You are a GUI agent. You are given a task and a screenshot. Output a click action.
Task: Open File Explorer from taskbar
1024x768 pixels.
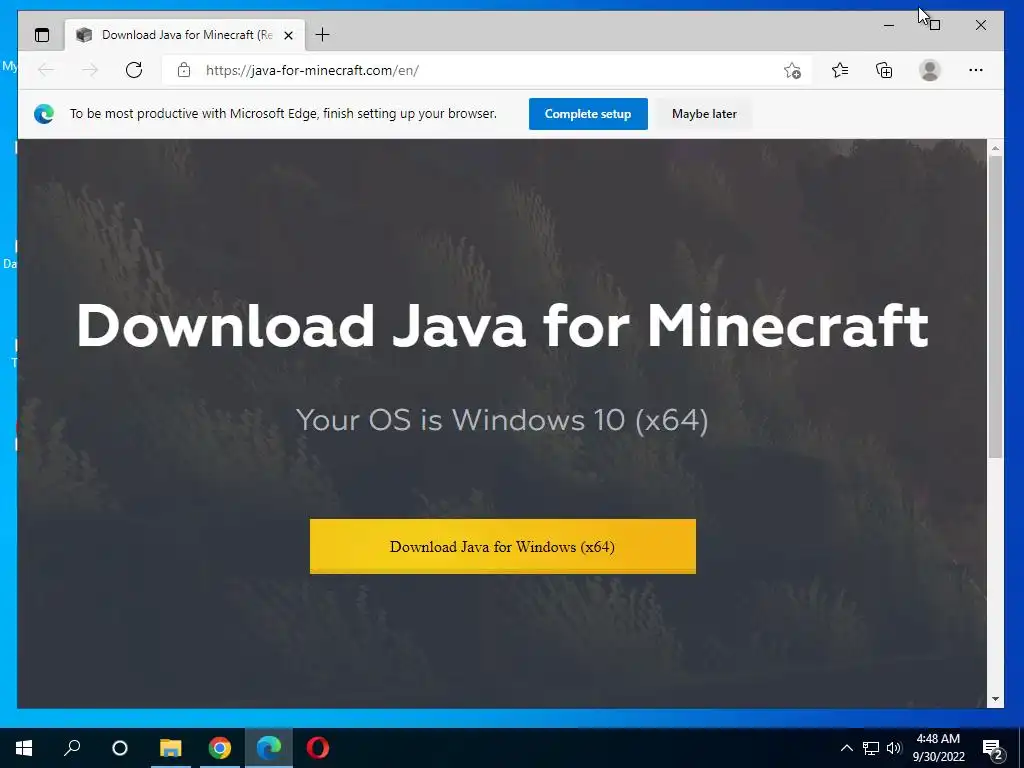[170, 748]
